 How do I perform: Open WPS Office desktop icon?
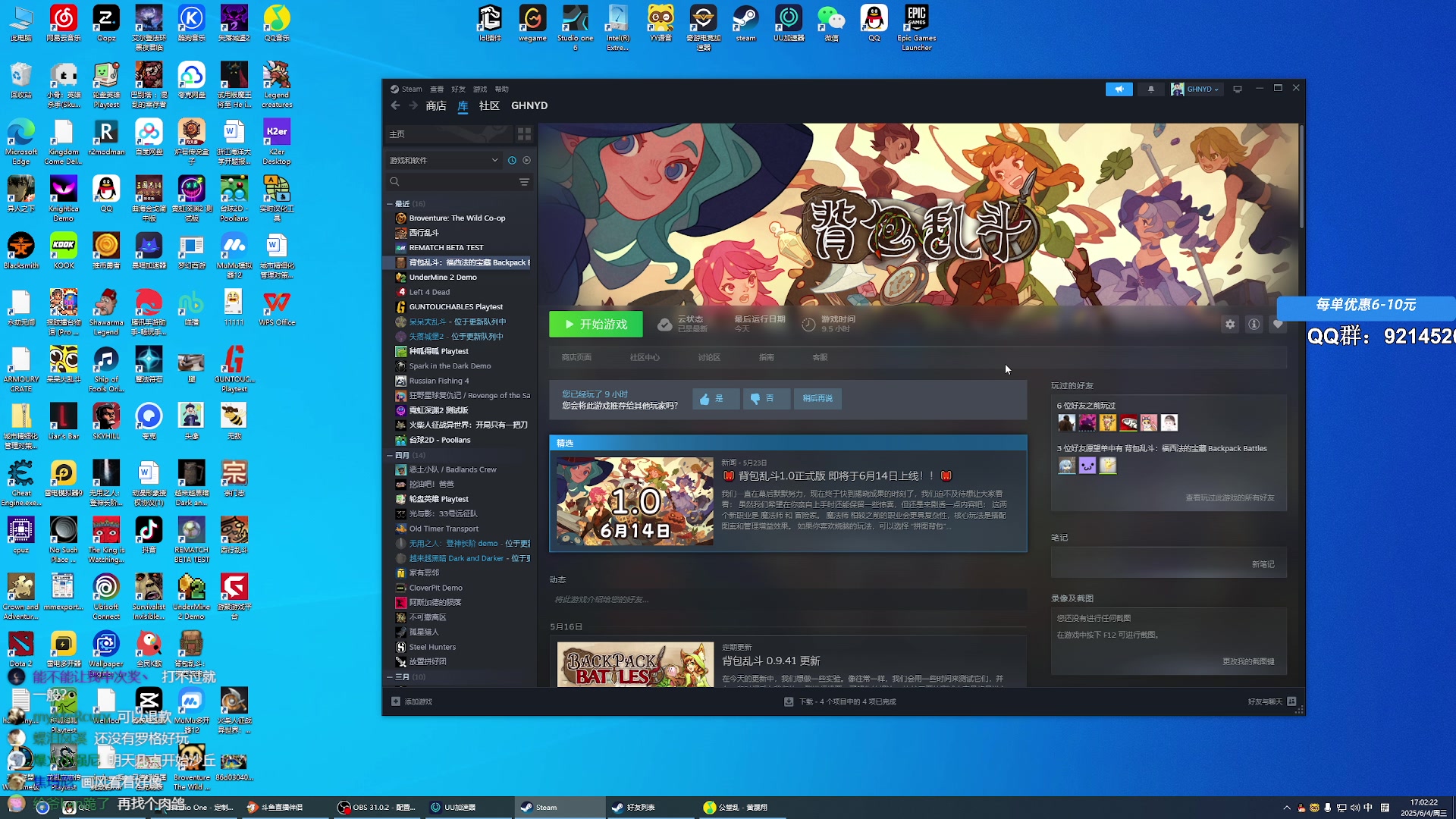pos(276,309)
